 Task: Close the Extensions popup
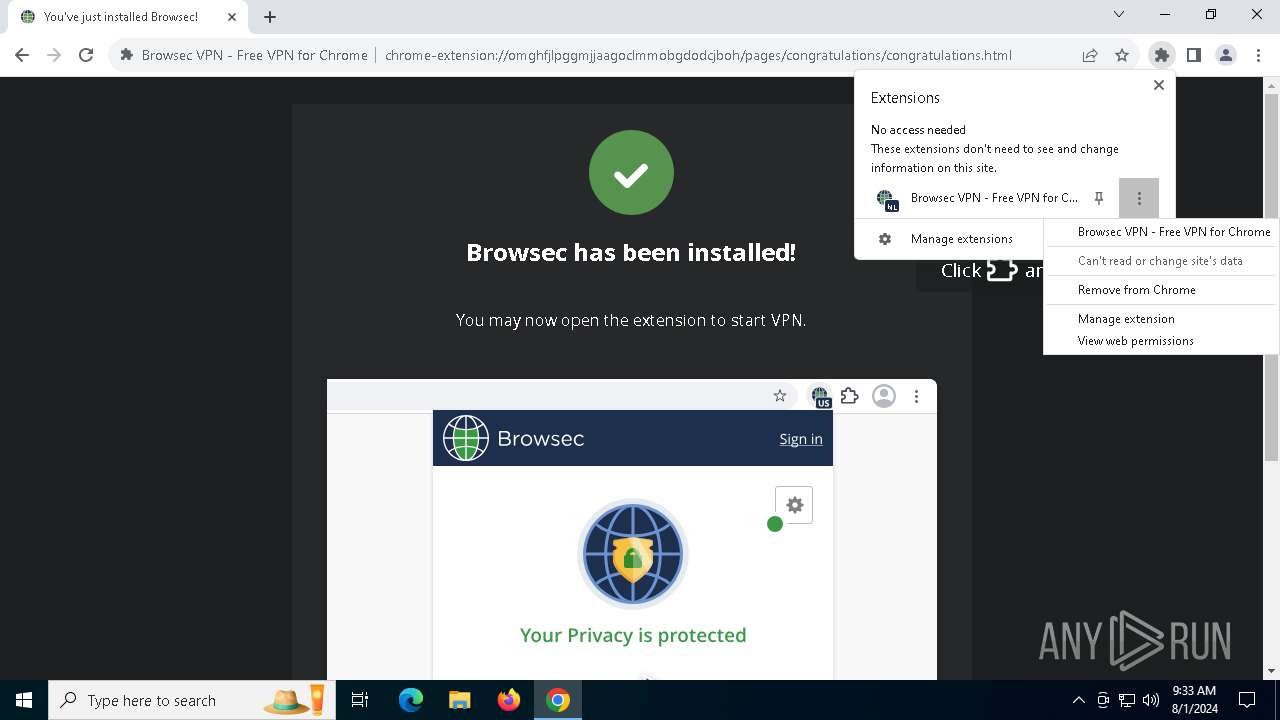[x=1158, y=85]
